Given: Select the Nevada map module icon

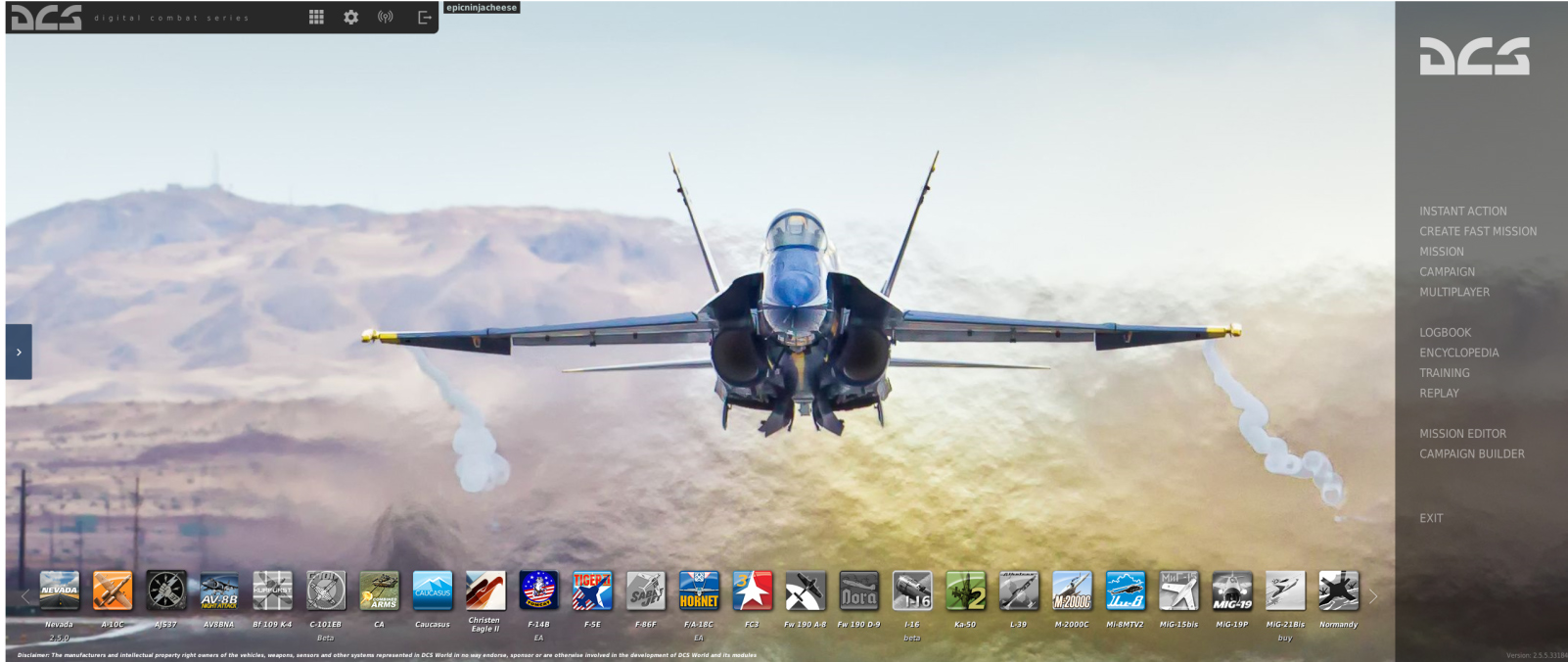Looking at the screenshot, I should click(60, 591).
